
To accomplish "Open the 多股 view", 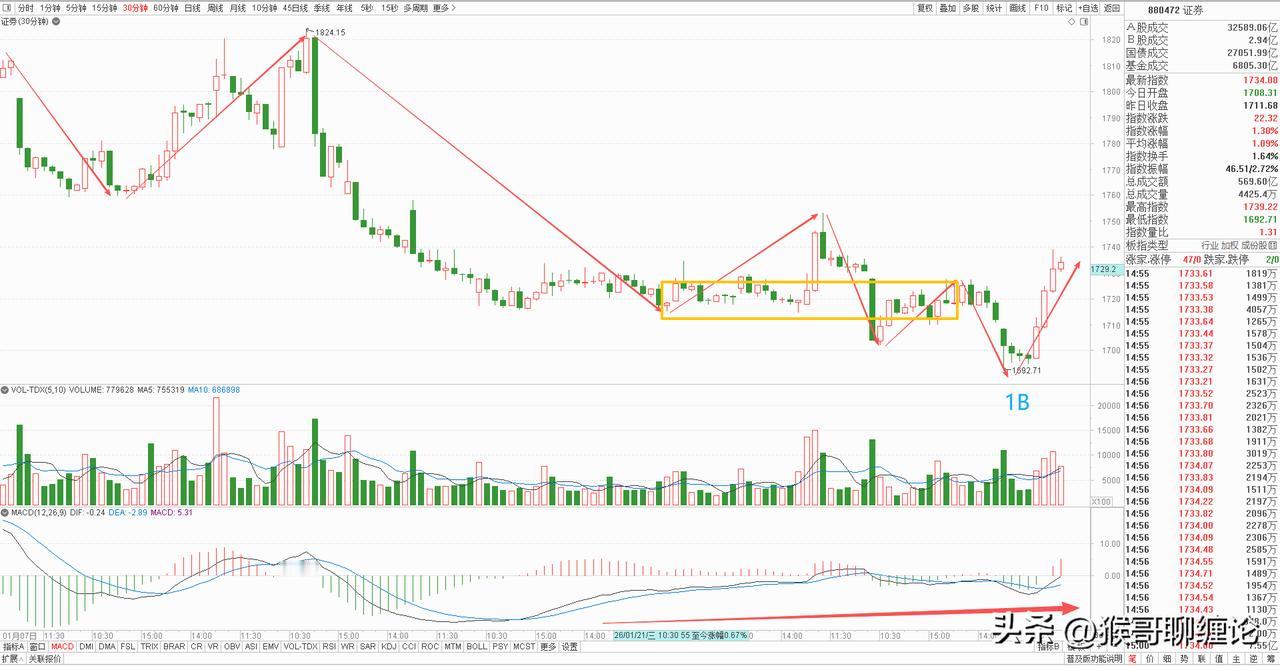I will pos(971,8).
